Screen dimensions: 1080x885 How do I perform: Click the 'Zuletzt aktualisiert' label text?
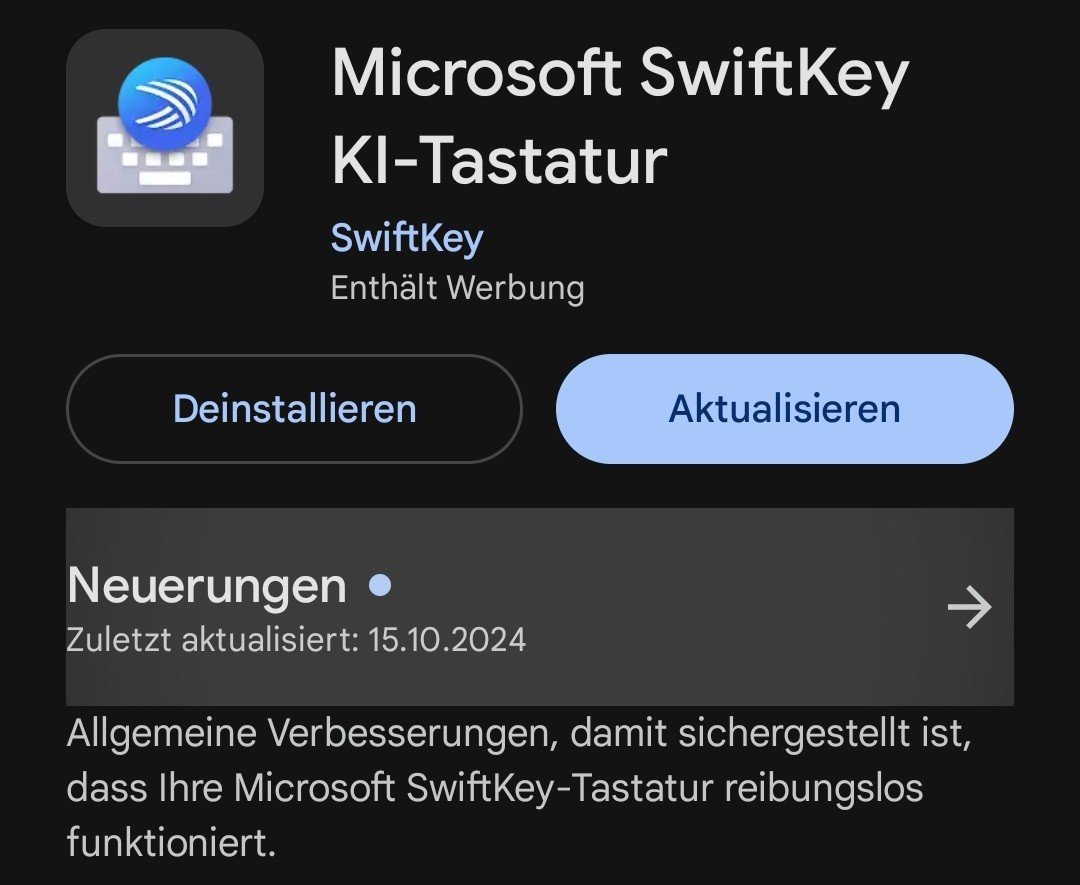click(211, 639)
